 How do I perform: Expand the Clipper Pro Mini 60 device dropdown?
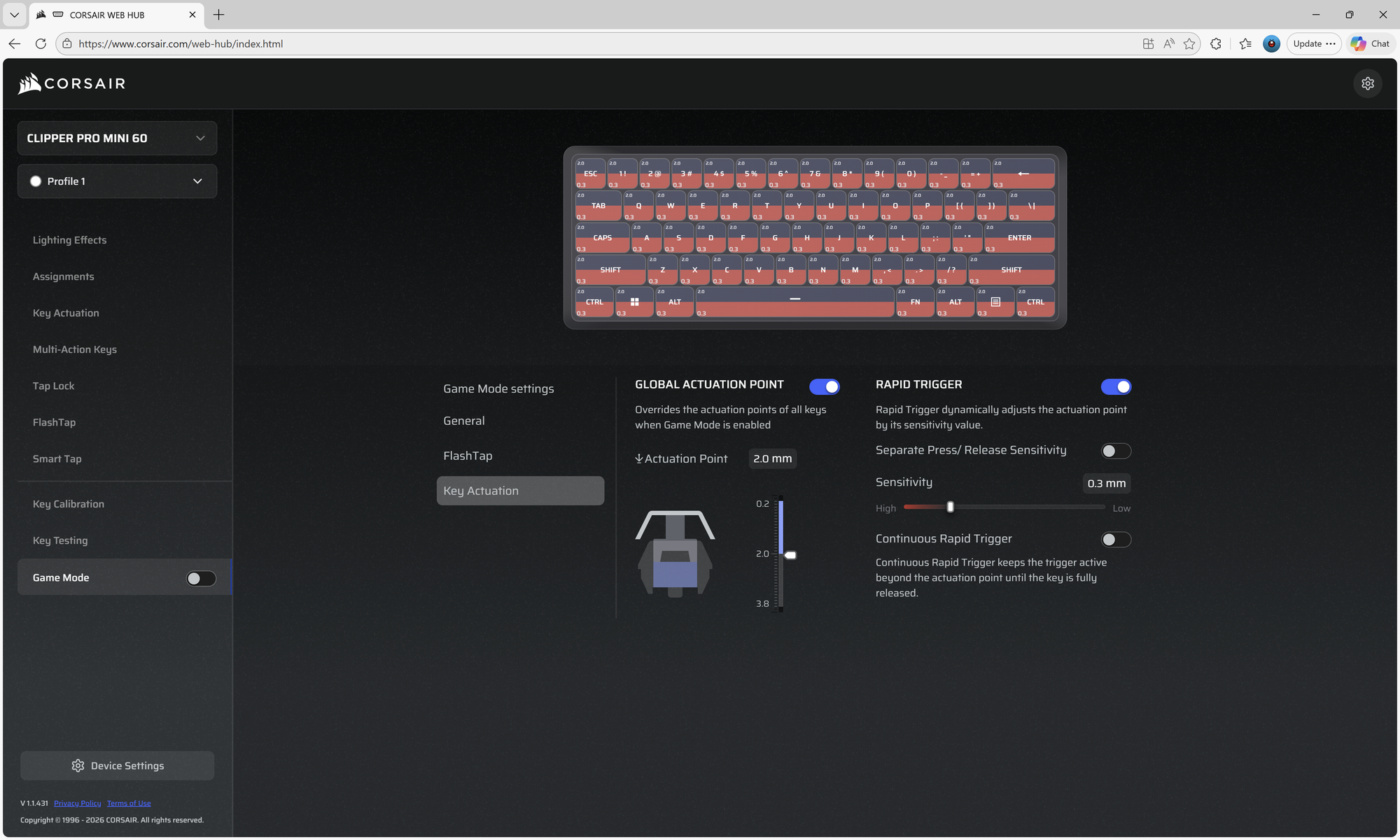click(x=117, y=138)
